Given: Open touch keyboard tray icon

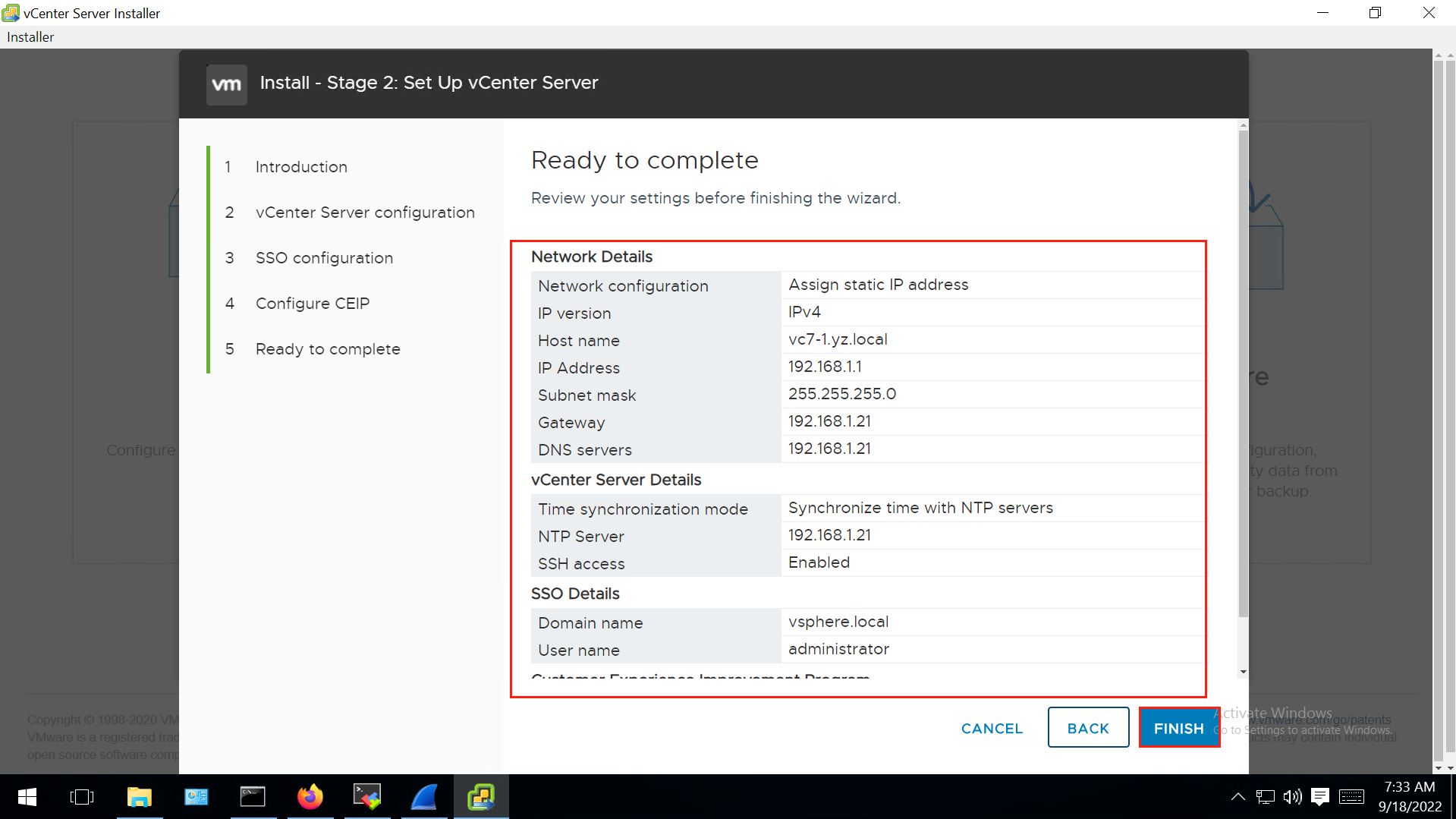Looking at the screenshot, I should 1351,797.
